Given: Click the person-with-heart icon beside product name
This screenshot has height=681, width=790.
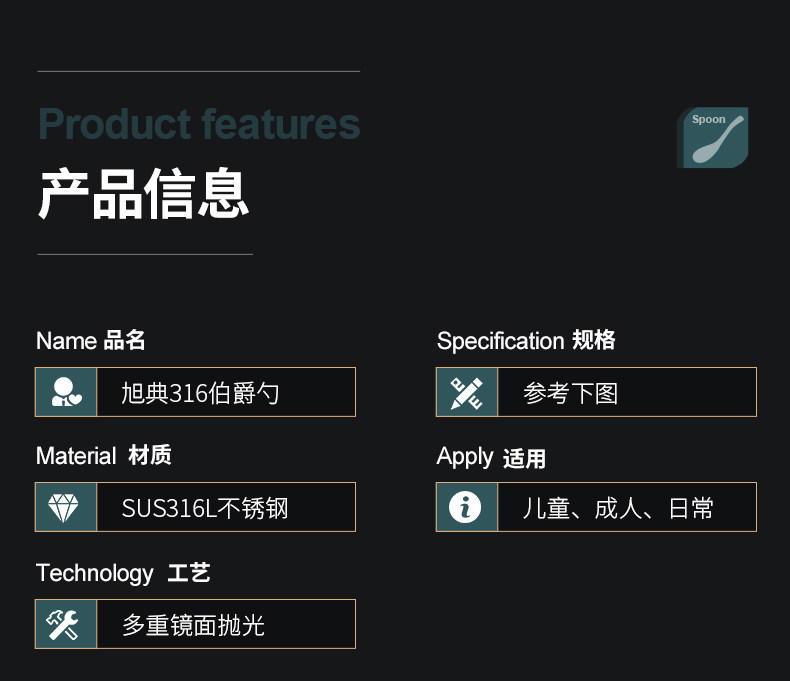Looking at the screenshot, I should [66, 392].
